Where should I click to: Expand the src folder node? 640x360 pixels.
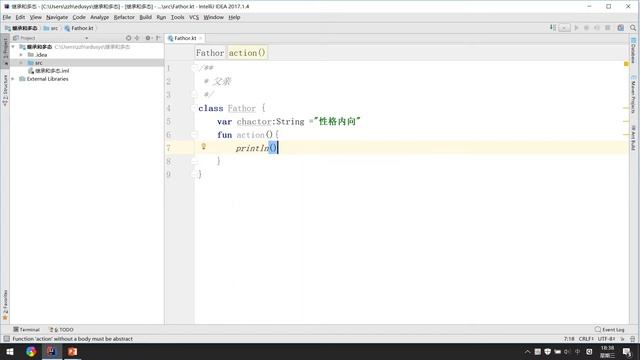pyautogui.click(x=21, y=63)
